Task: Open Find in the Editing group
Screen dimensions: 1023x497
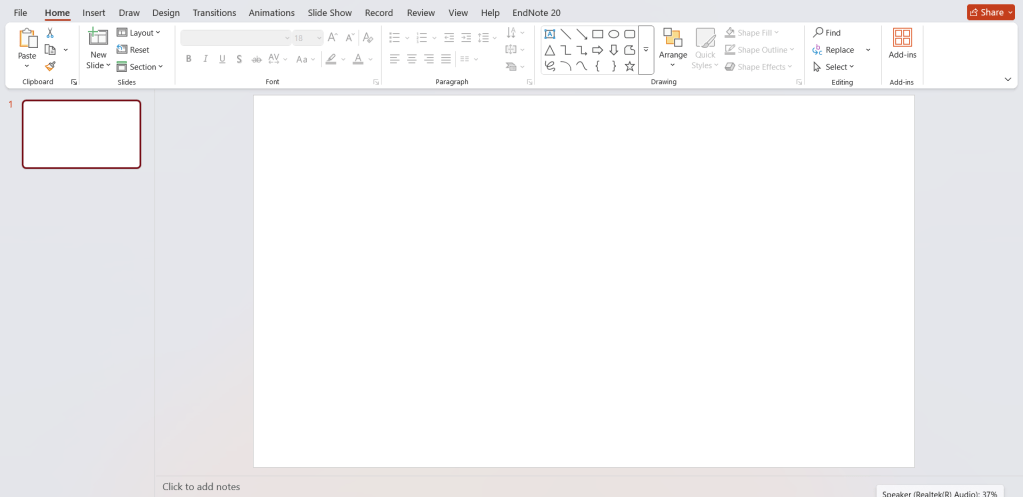Action: (x=827, y=33)
